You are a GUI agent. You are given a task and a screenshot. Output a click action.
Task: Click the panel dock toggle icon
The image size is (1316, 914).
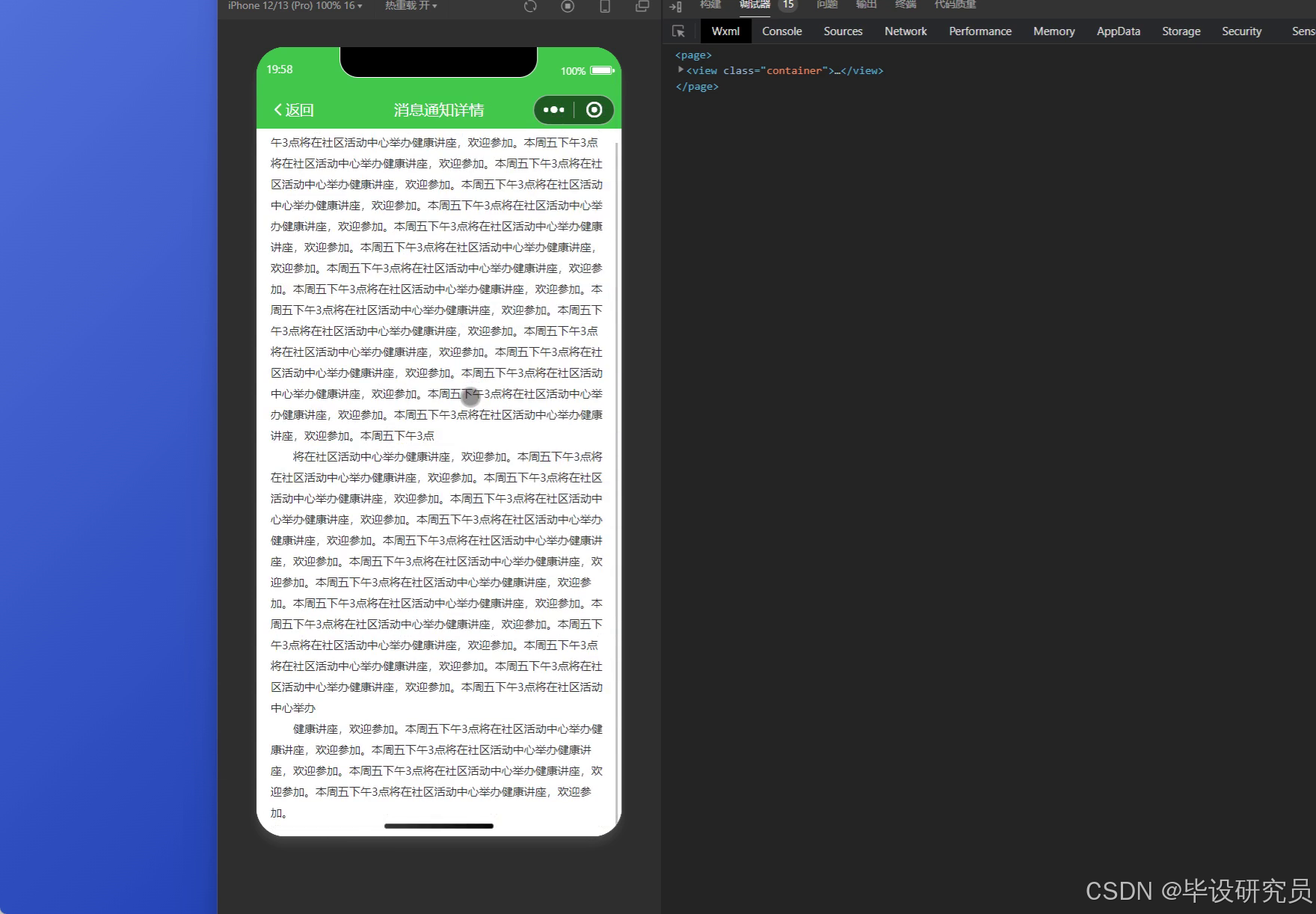click(x=675, y=7)
